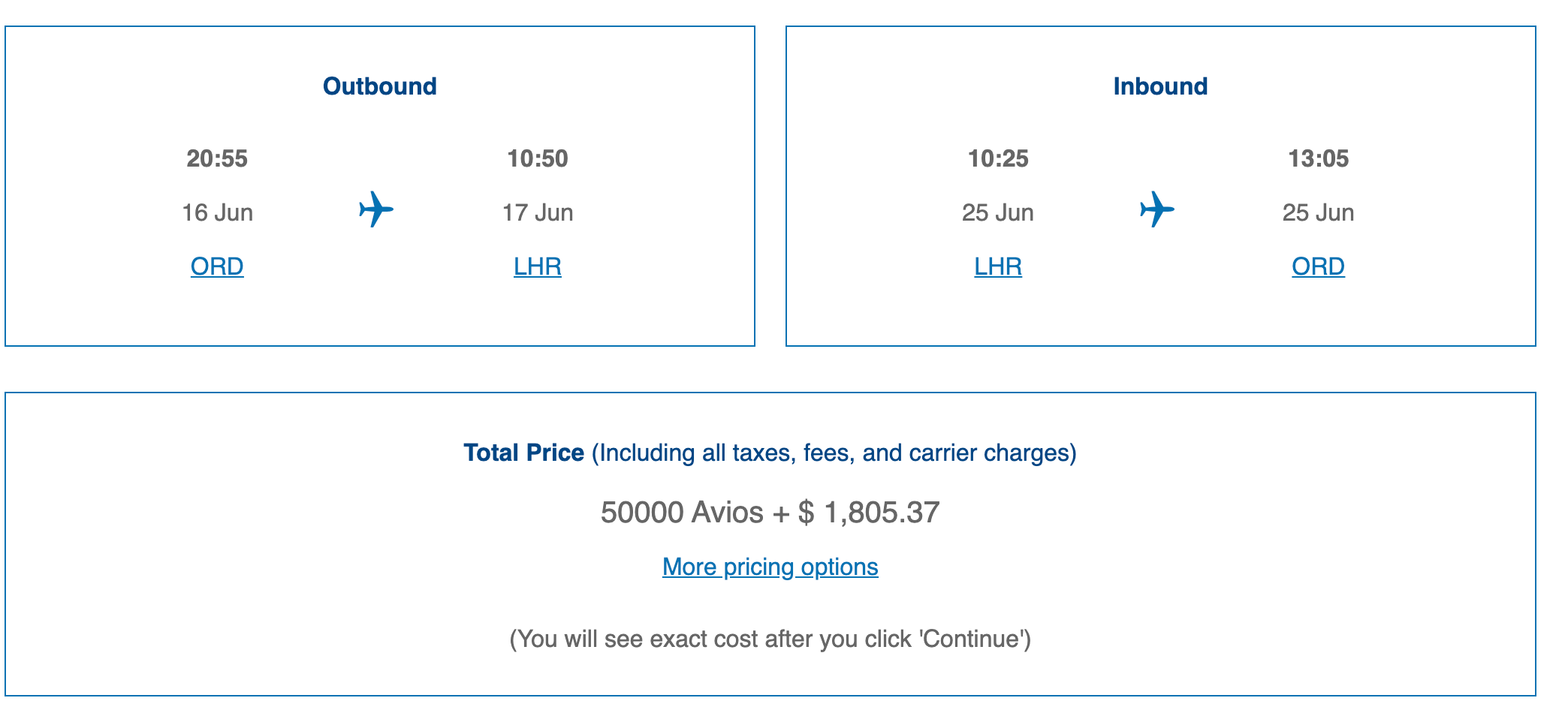Click the exact cost after 'Continue' note
1568x719 pixels.
(x=770, y=639)
